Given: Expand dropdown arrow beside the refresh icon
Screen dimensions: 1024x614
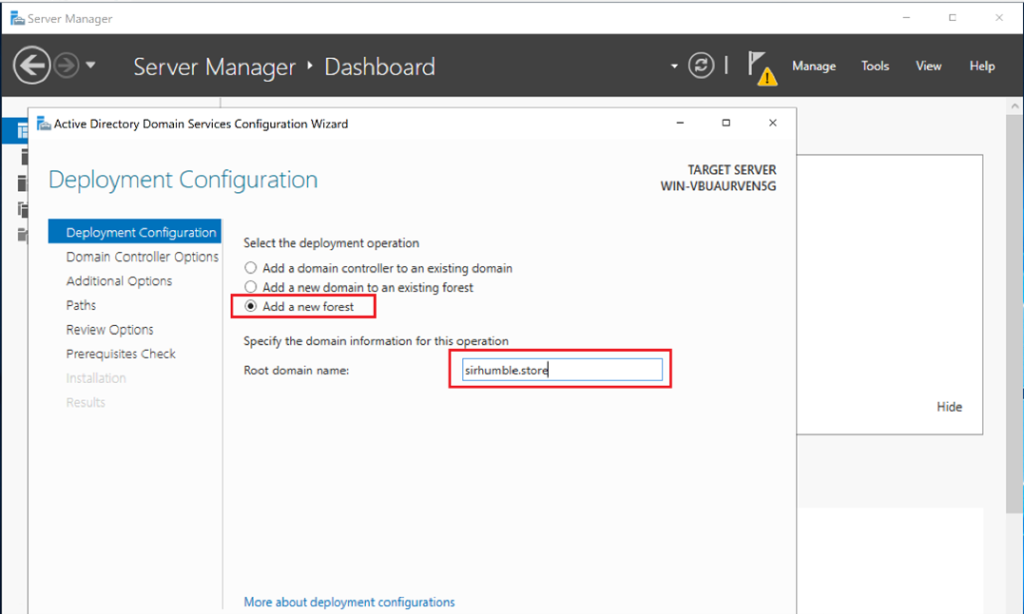Looking at the screenshot, I should click(674, 66).
